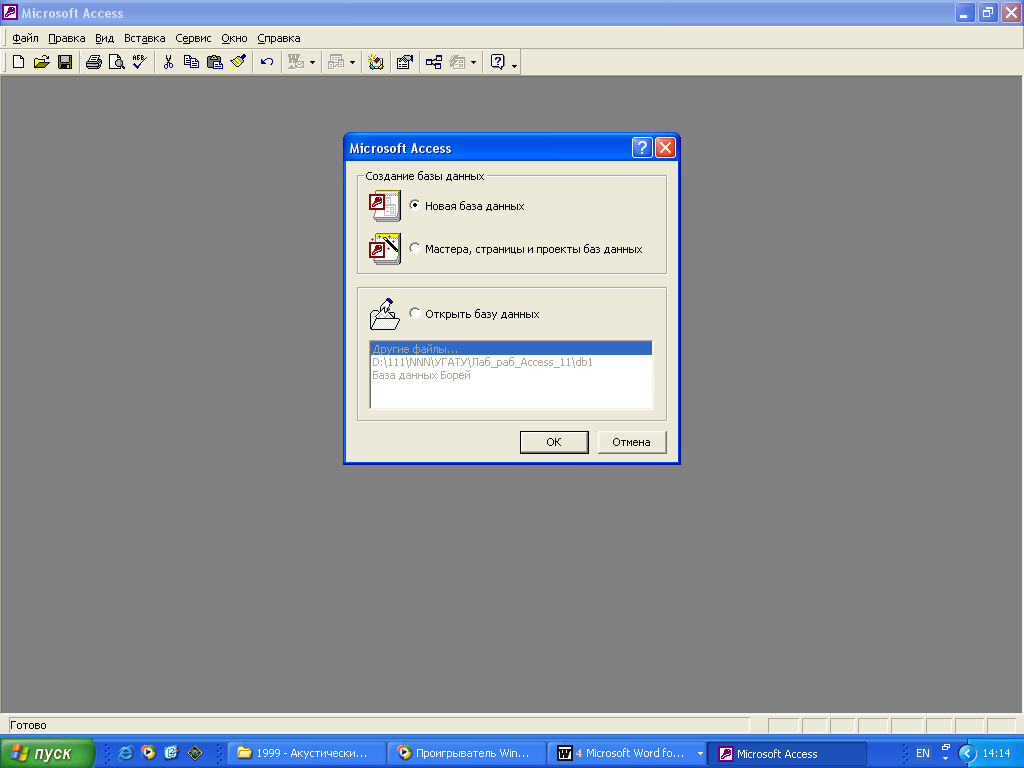Click the EN language indicator
The image size is (1024, 768).
pos(922,753)
